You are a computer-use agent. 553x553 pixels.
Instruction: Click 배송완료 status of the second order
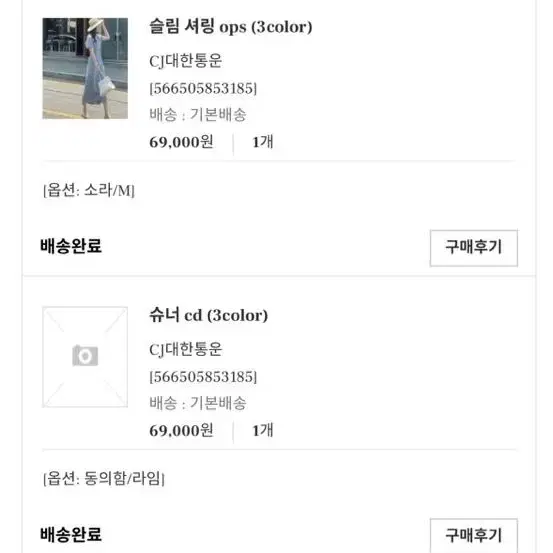pyautogui.click(x=71, y=534)
